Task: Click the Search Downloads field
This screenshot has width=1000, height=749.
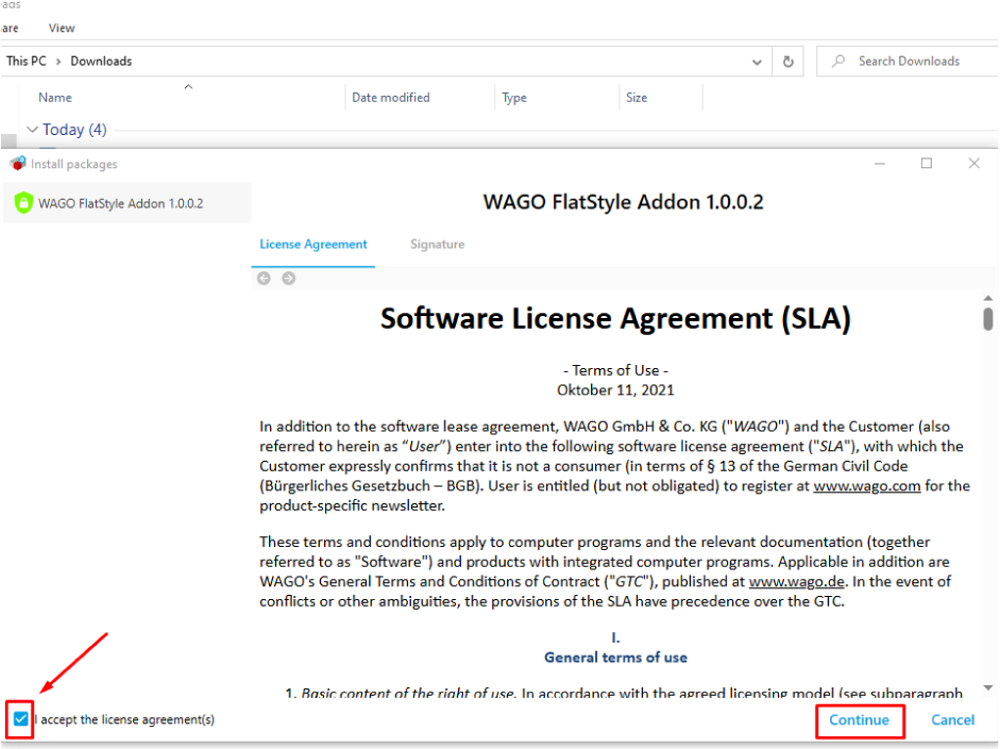Action: [x=909, y=61]
